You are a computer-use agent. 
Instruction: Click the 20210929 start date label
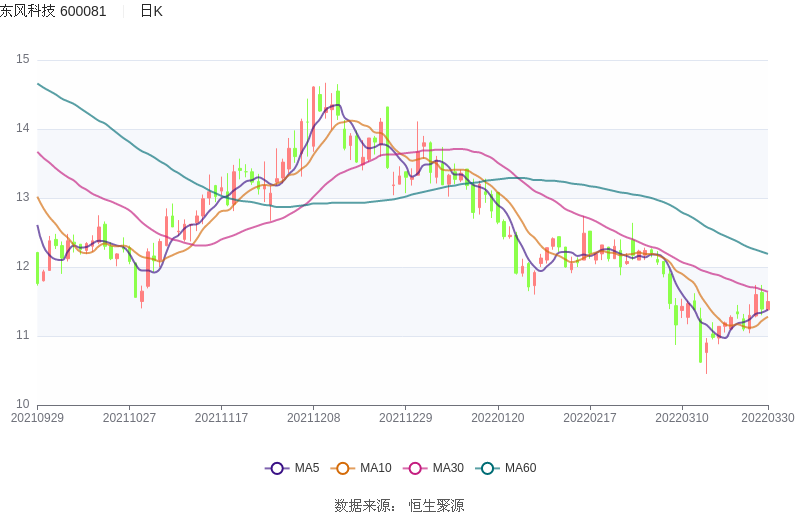point(37,418)
